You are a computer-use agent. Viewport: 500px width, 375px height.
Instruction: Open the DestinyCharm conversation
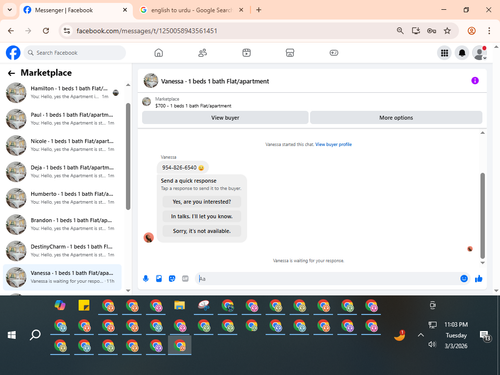[x=62, y=250]
